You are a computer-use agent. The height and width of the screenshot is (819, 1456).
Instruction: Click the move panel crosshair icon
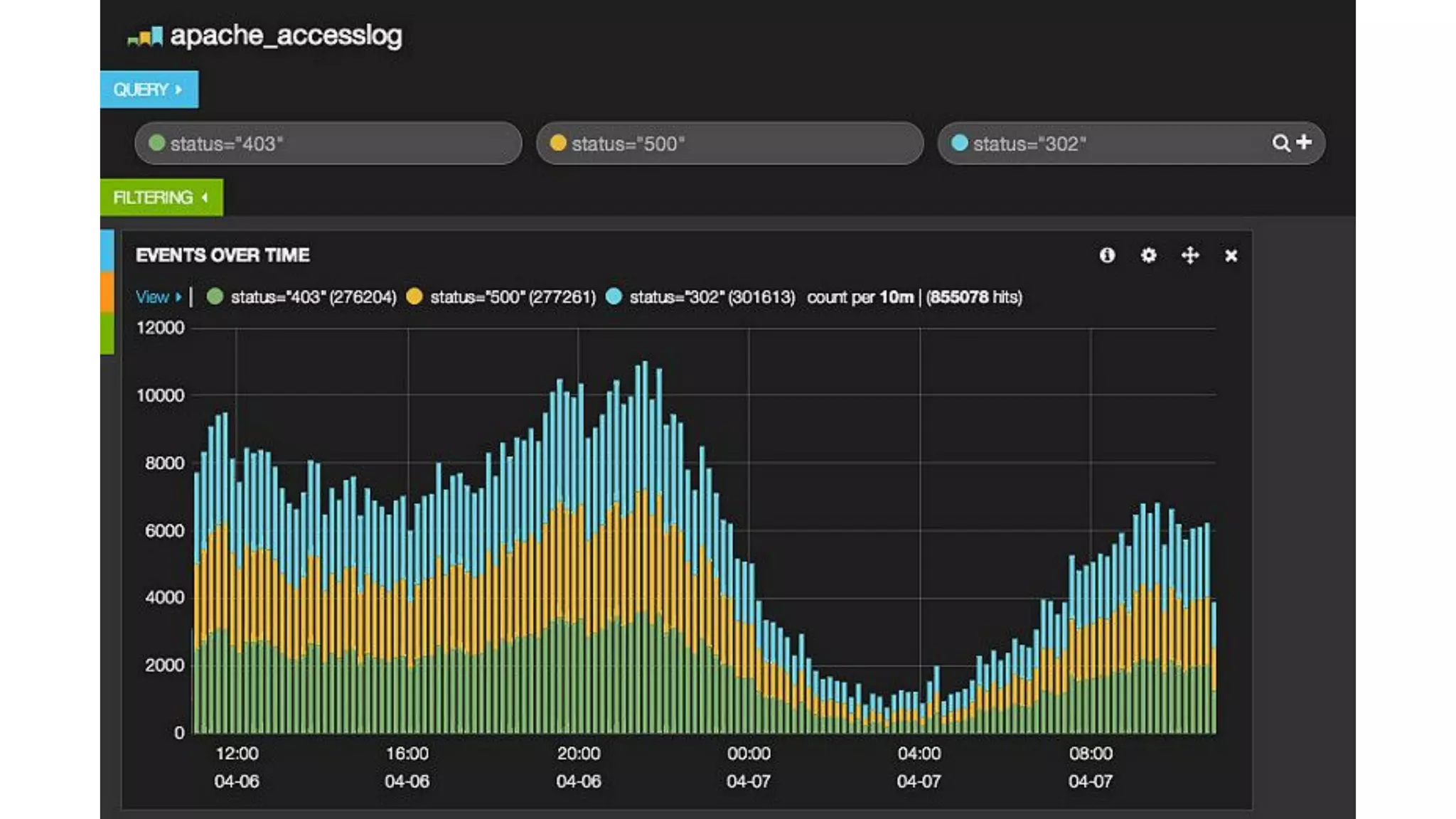click(1190, 255)
